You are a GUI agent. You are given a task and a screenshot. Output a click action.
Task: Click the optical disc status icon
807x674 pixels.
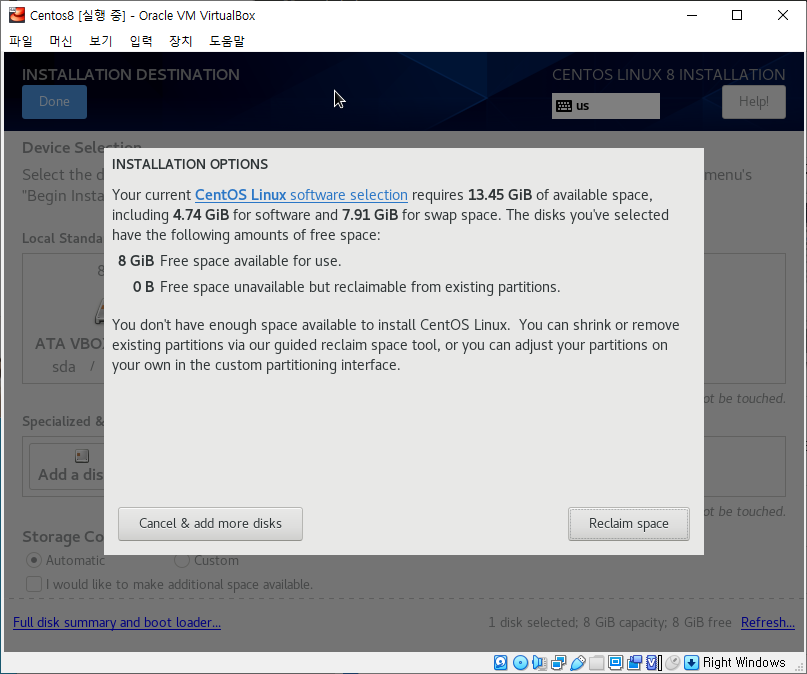pyautogui.click(x=520, y=662)
